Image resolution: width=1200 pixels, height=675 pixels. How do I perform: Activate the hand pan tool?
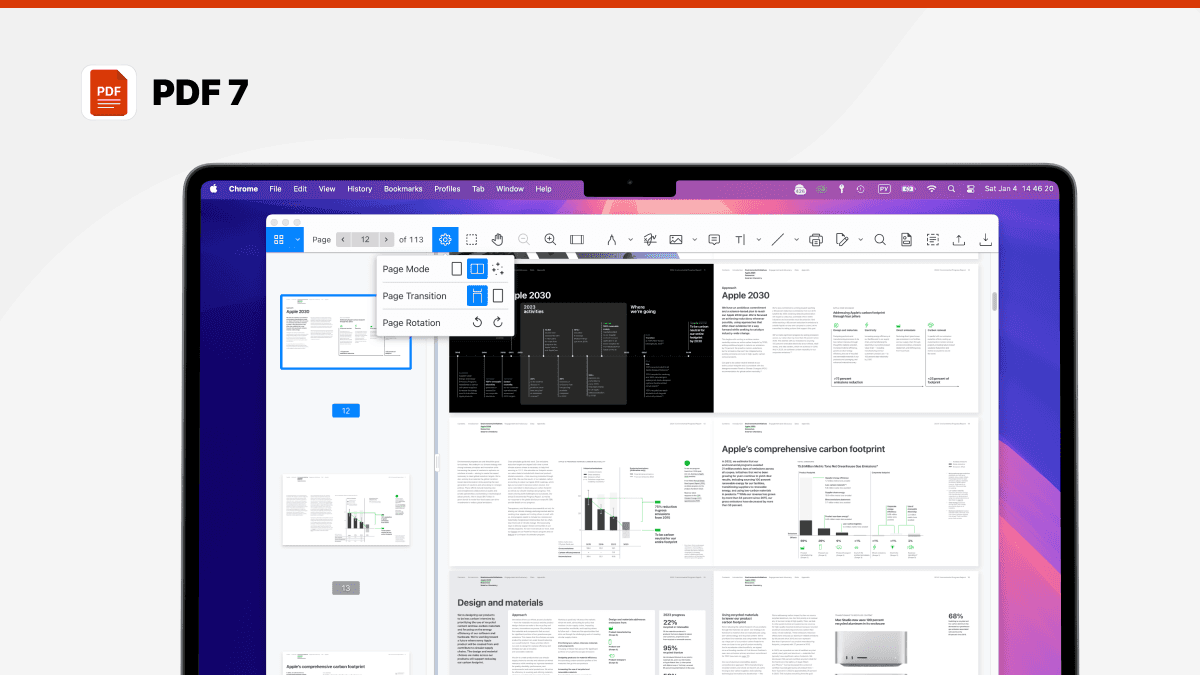point(497,240)
